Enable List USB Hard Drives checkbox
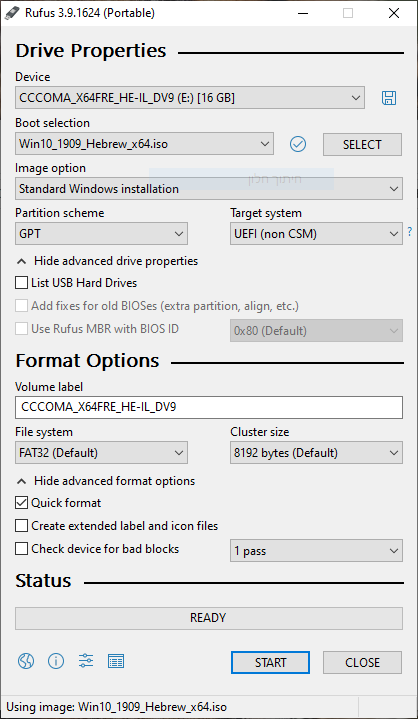The image size is (418, 719). click(22, 283)
